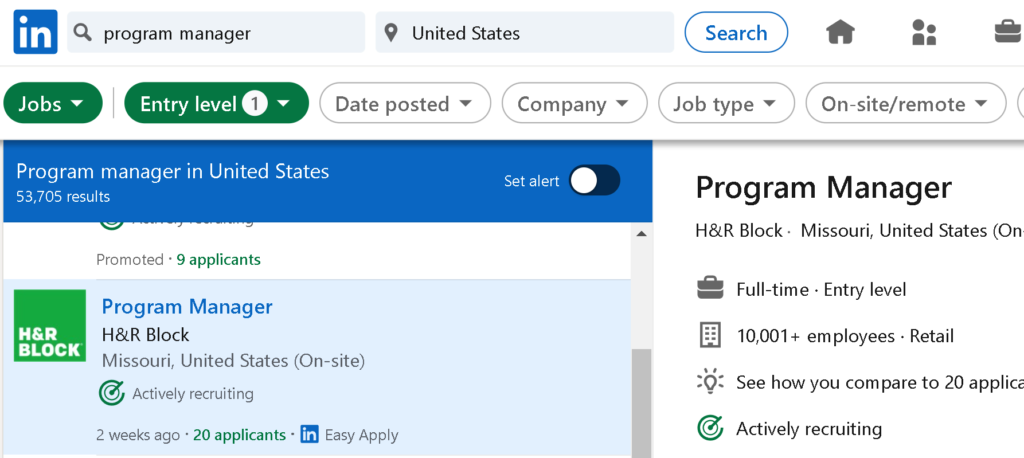Click the Set alert label
Image resolution: width=1024 pixels, height=458 pixels.
coord(532,181)
